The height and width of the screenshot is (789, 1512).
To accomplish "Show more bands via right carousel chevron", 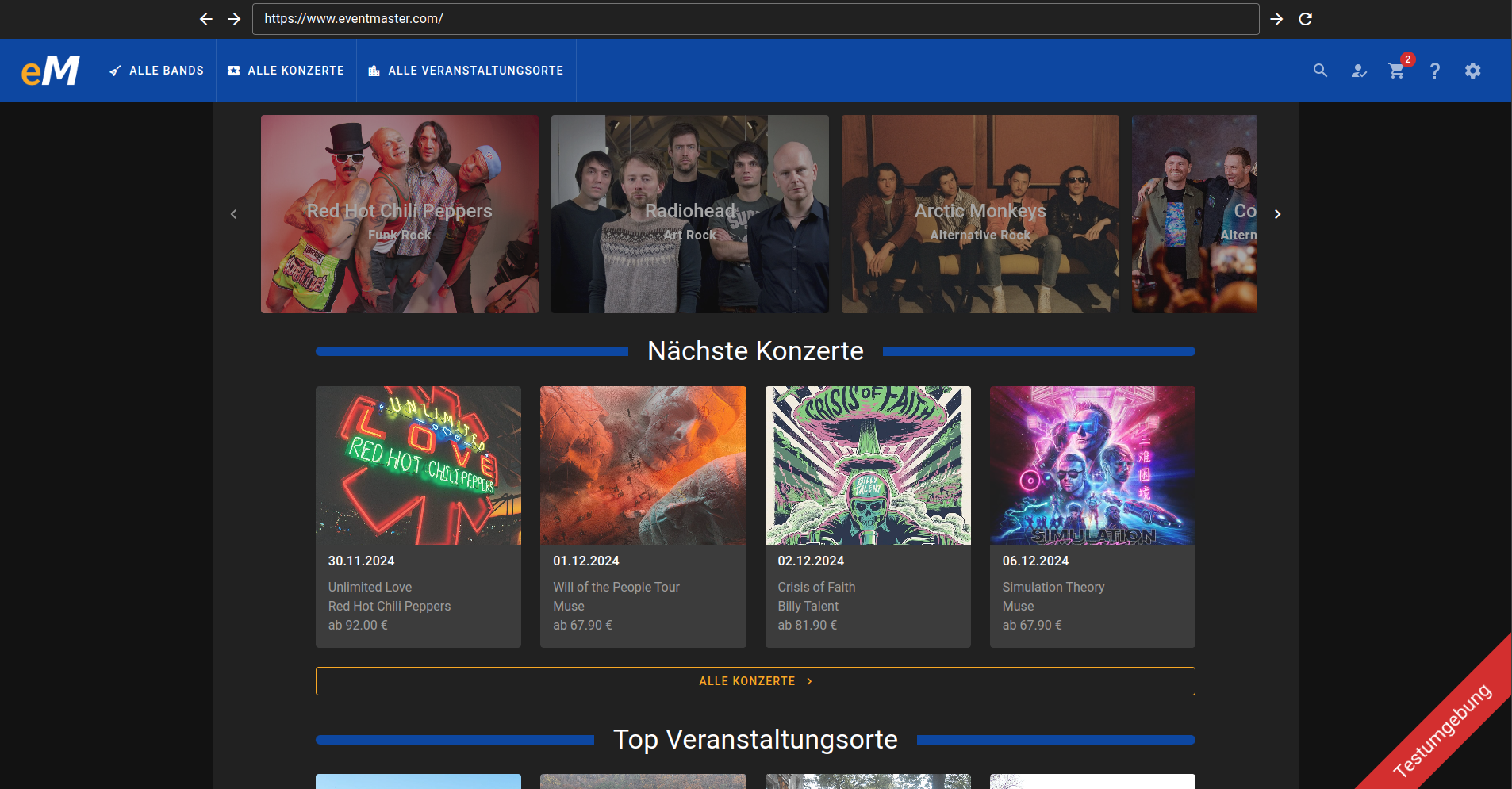I will pos(1277,214).
